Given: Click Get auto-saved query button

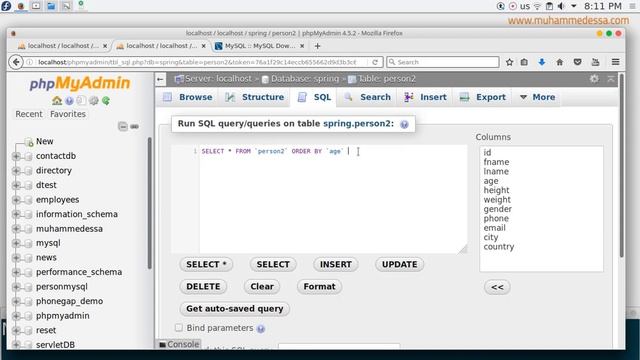Looking at the screenshot, I should (x=235, y=309).
